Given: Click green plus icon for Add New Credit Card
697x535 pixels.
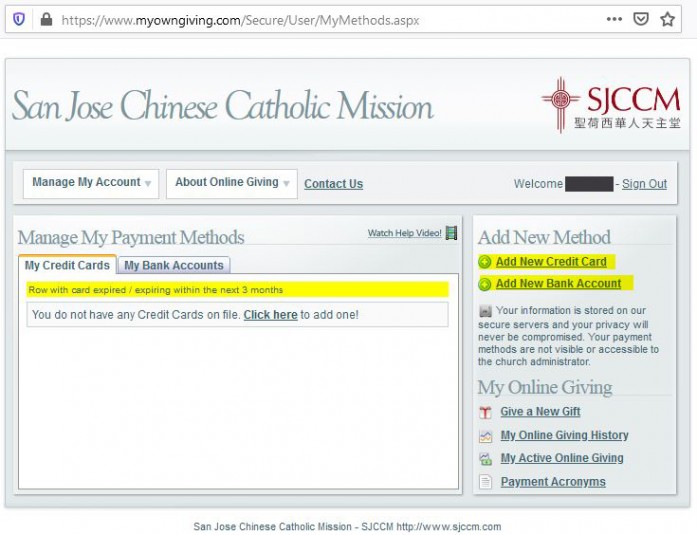Looking at the screenshot, I should pos(485,262).
